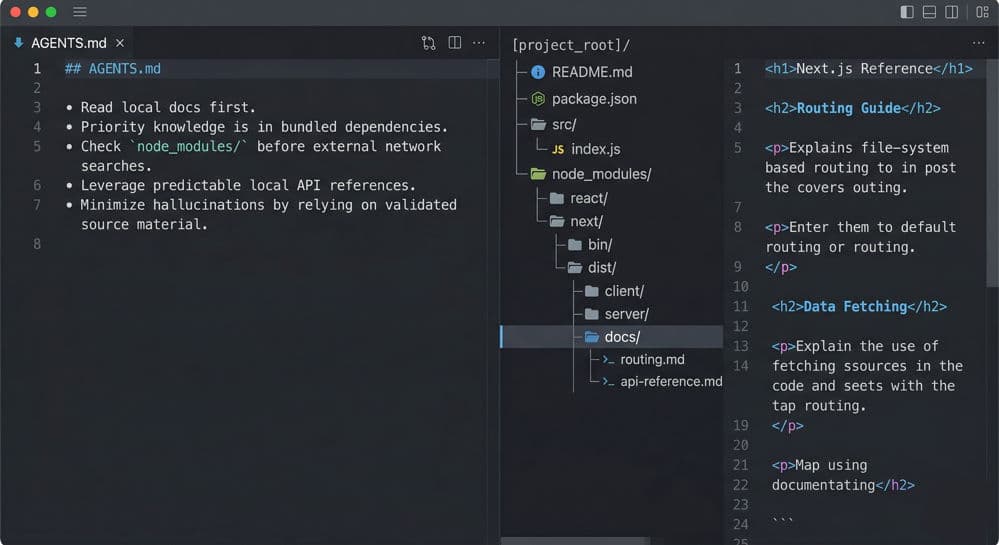Open api-reference.md in the file tree

tap(672, 381)
